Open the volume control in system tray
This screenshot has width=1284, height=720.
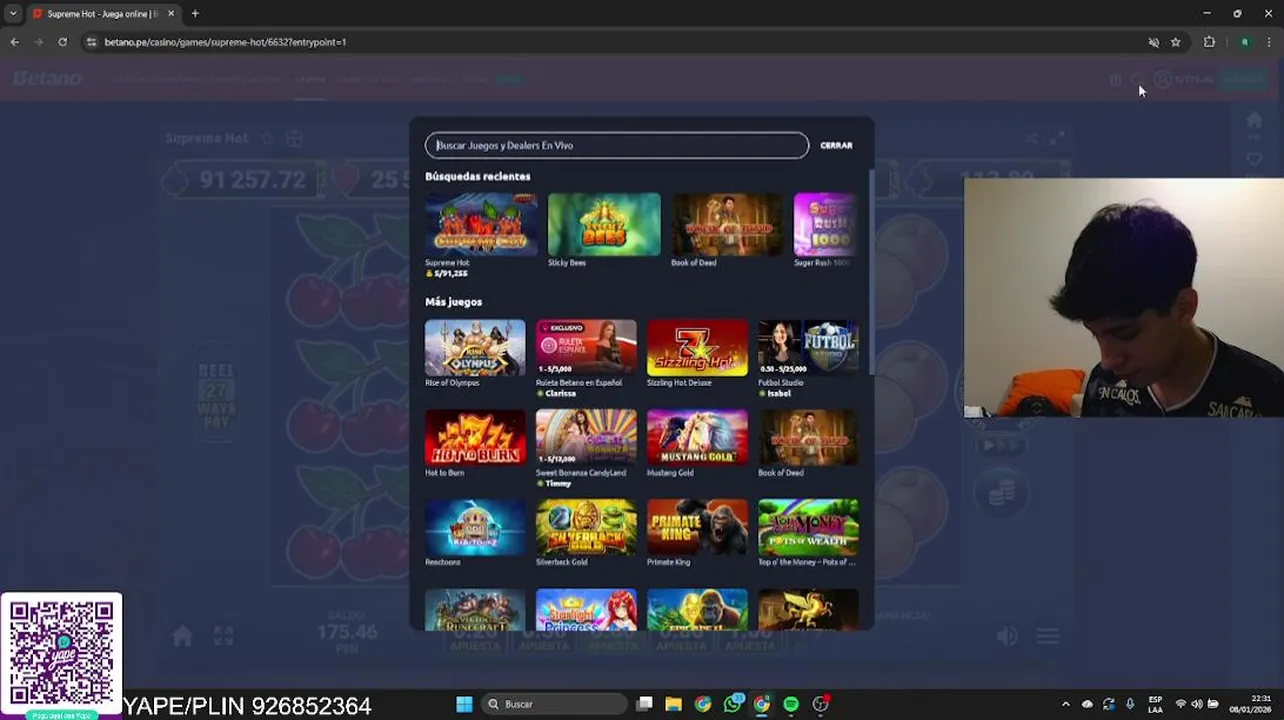click(1197, 704)
